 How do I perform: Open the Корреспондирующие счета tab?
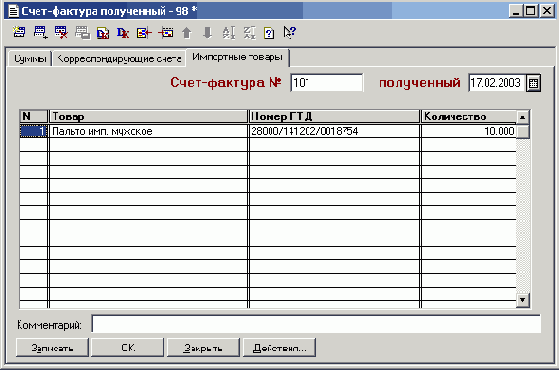pyautogui.click(x=119, y=59)
